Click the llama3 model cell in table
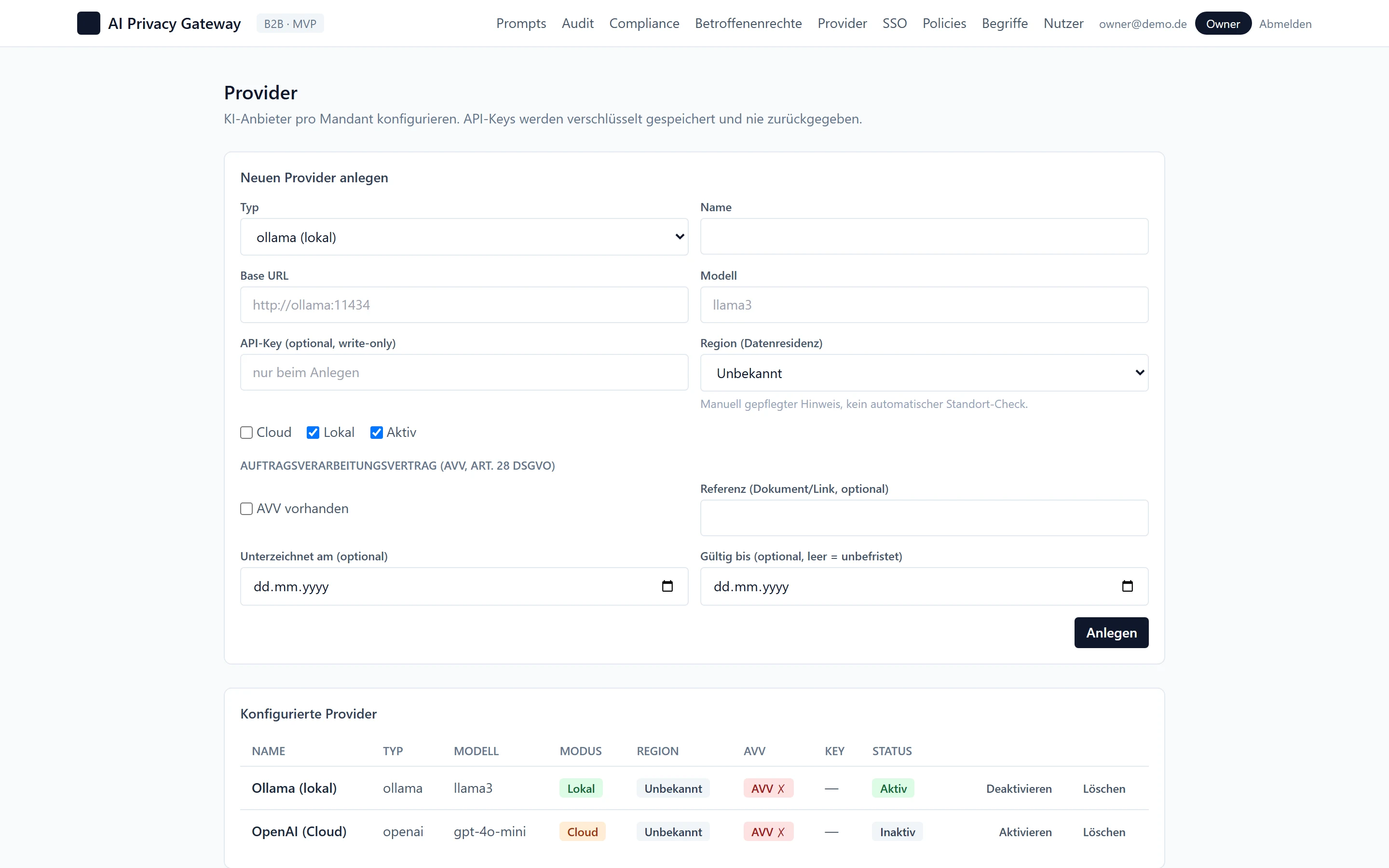 click(473, 787)
